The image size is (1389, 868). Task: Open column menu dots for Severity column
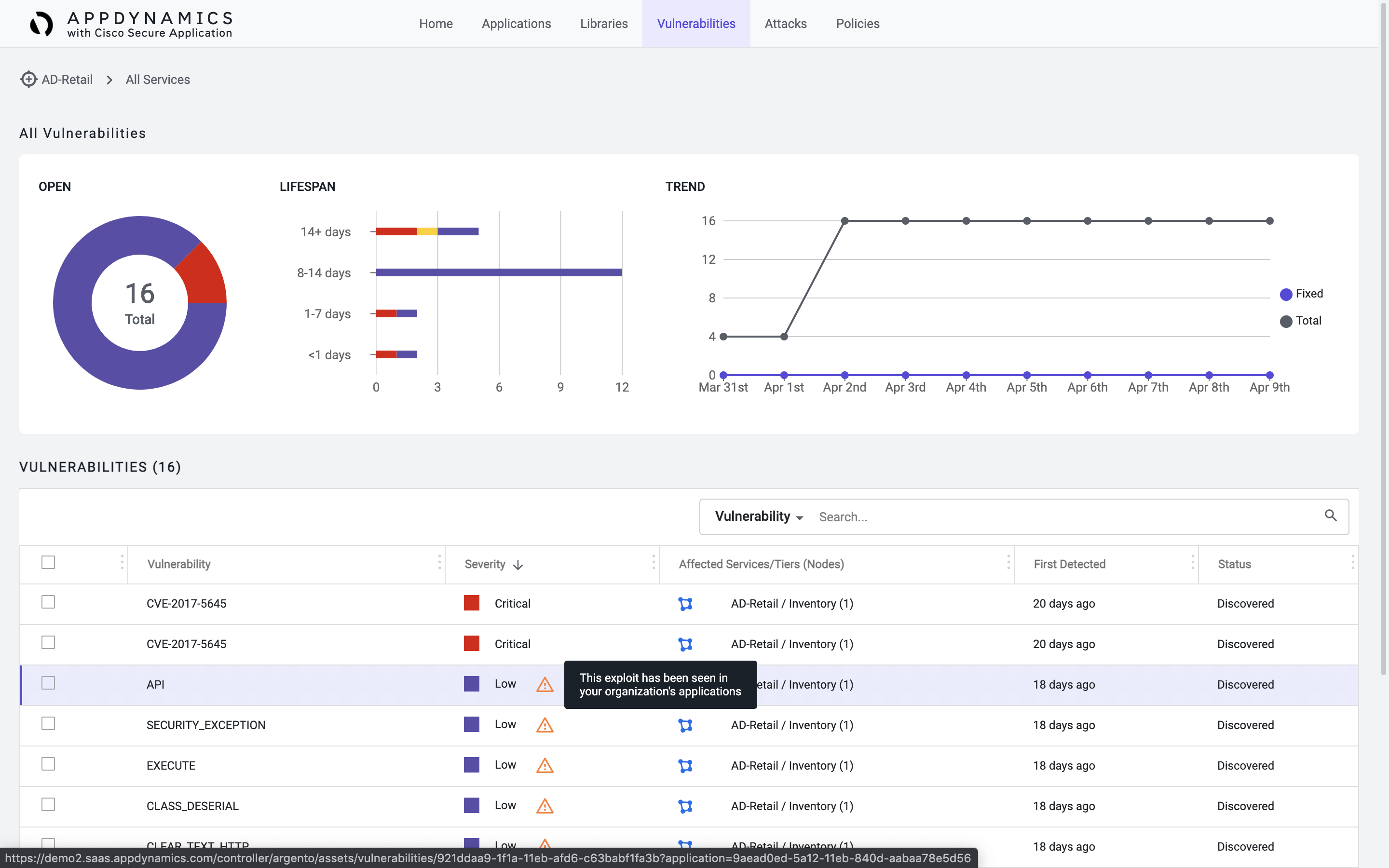pos(653,563)
